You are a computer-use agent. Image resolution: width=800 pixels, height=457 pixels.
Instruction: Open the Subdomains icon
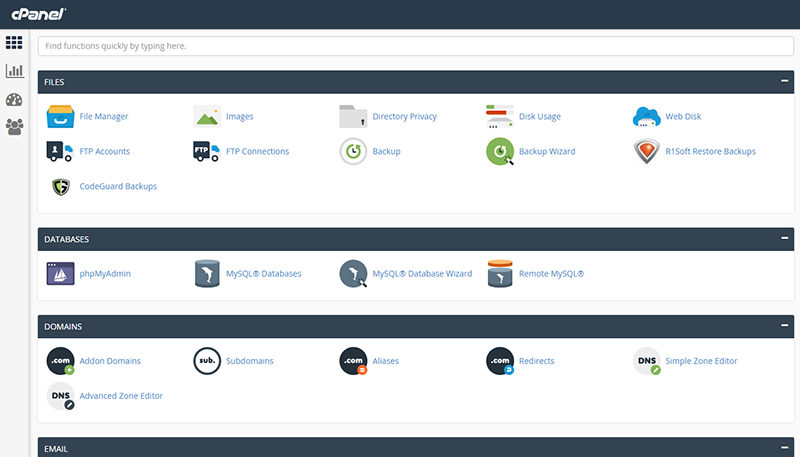(207, 361)
